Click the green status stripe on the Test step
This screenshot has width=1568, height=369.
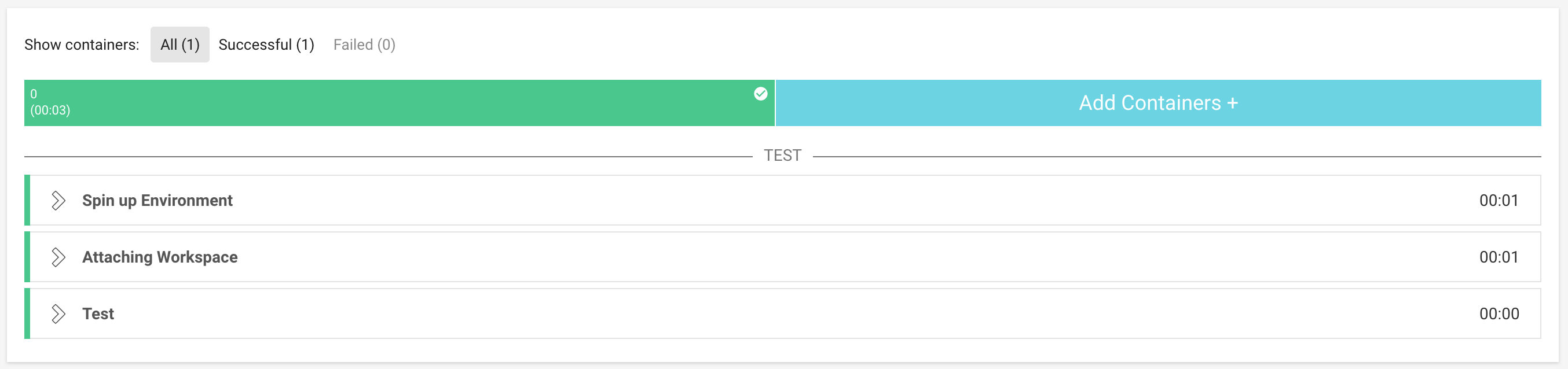[27, 313]
